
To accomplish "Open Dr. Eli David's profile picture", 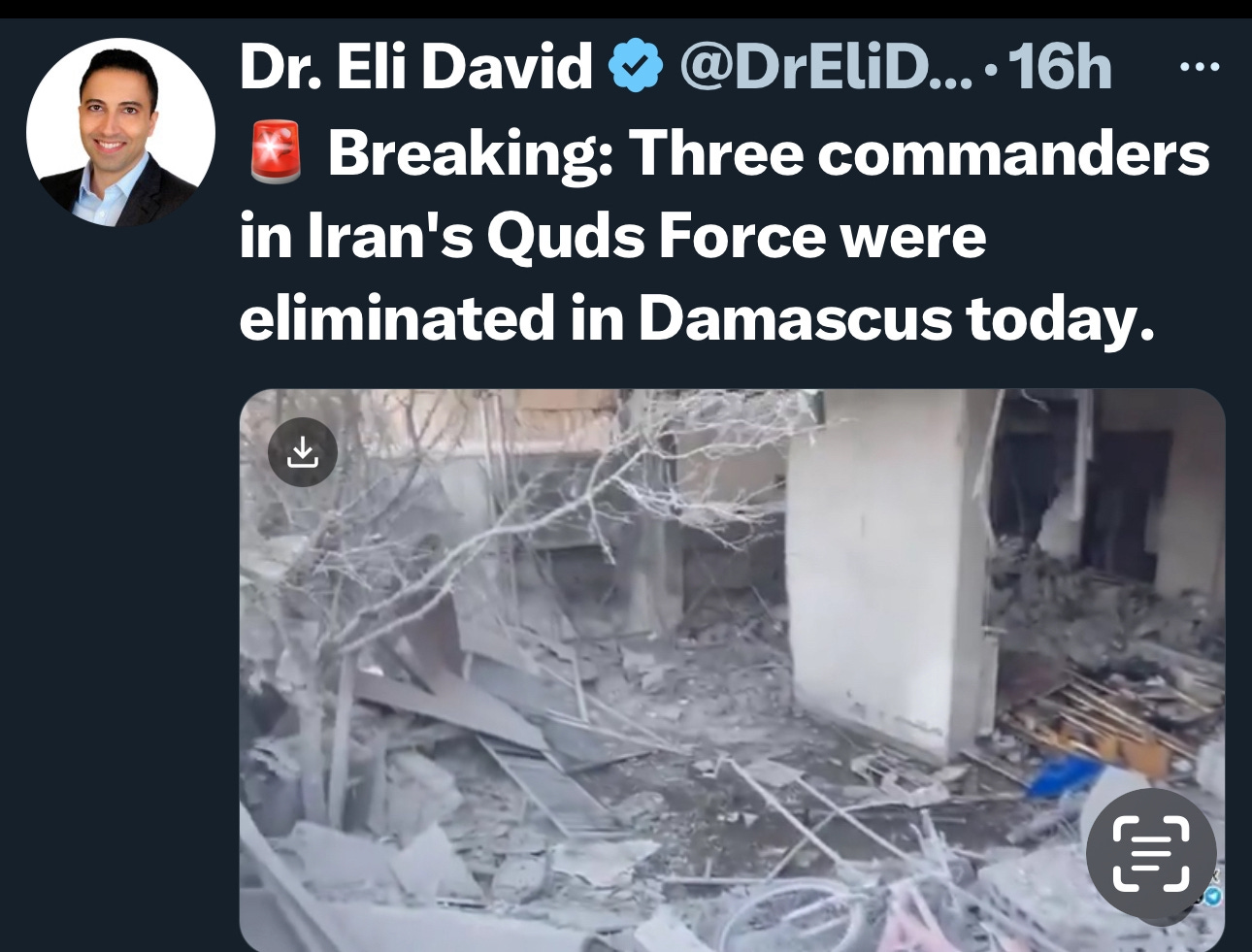I will pos(119,133).
